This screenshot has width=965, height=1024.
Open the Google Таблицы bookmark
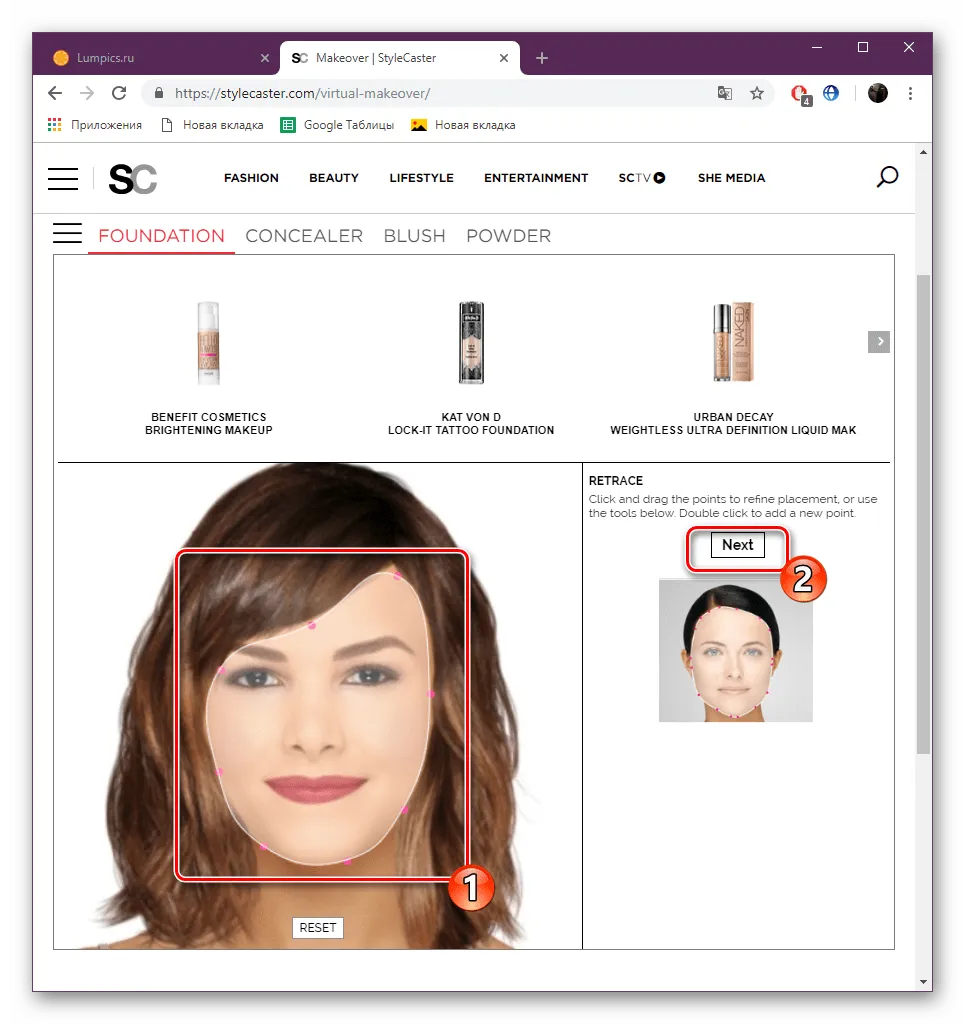point(337,125)
